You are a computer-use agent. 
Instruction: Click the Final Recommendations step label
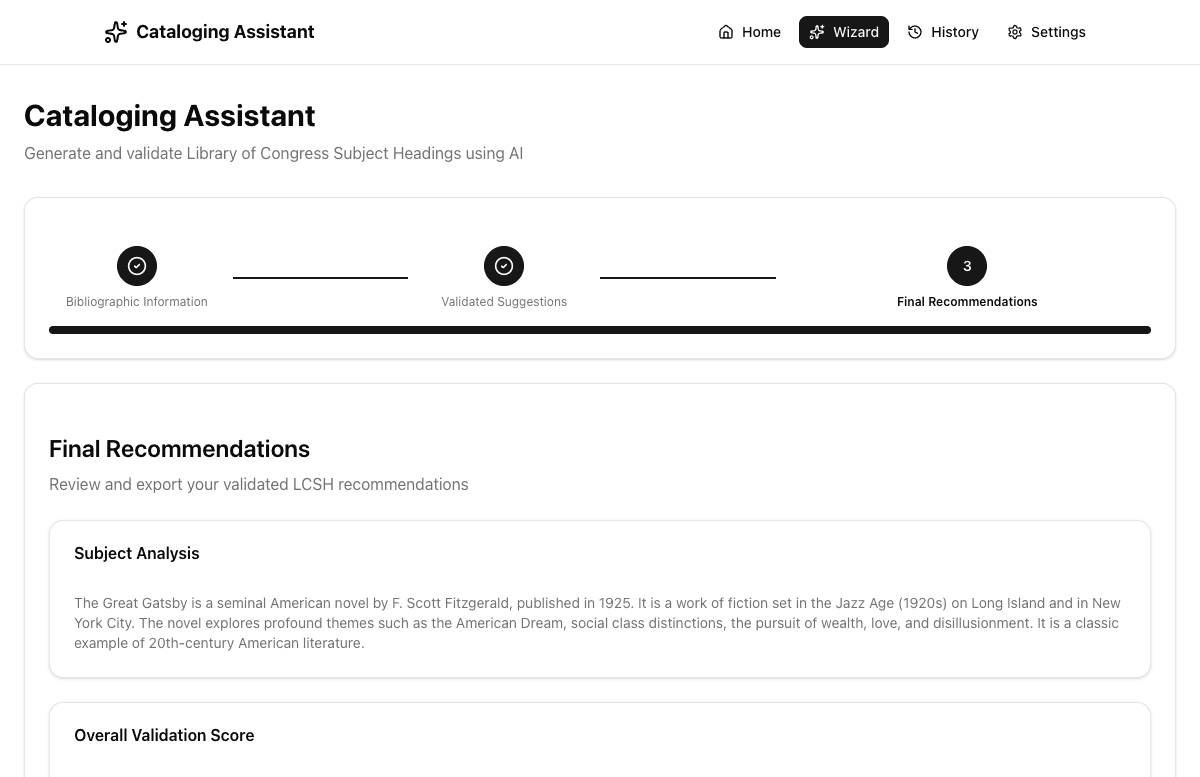(x=967, y=302)
